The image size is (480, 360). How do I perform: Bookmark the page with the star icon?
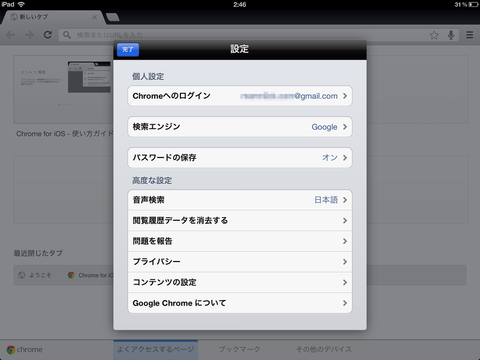click(434, 35)
